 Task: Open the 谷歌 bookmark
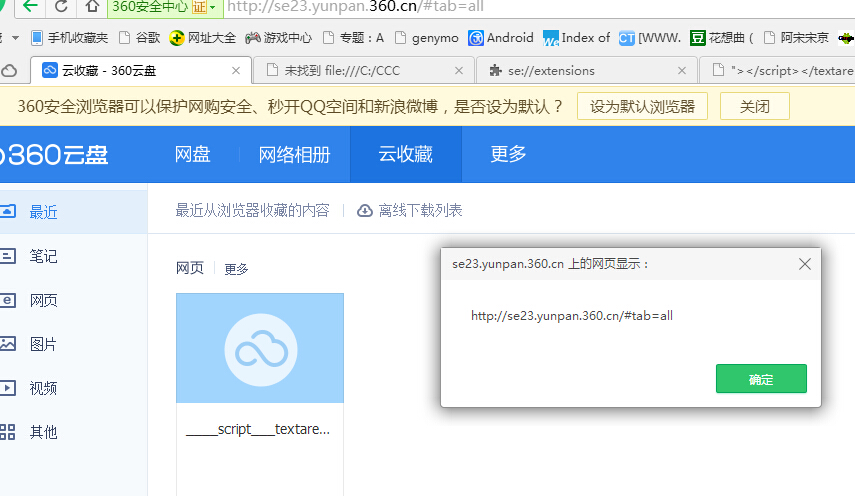pyautogui.click(x=140, y=38)
